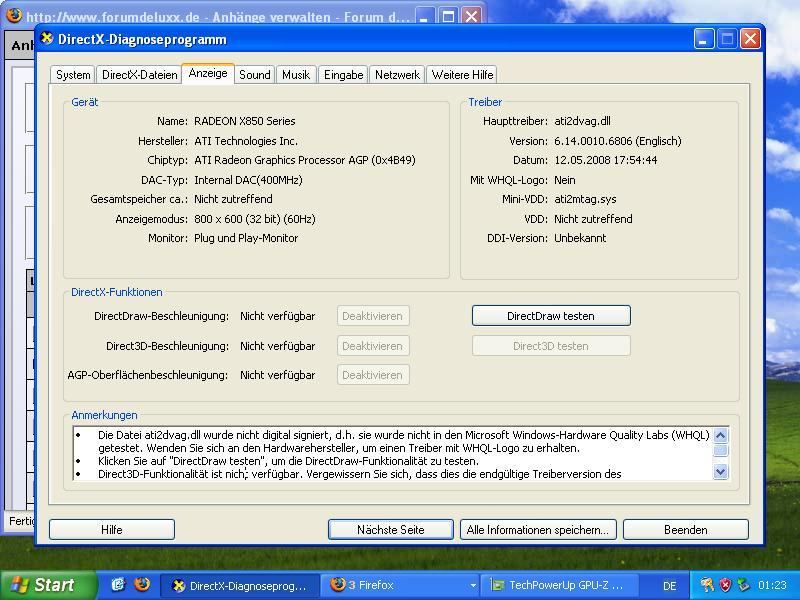Exit with the Beenden button
The width and height of the screenshot is (800, 600).
point(686,530)
